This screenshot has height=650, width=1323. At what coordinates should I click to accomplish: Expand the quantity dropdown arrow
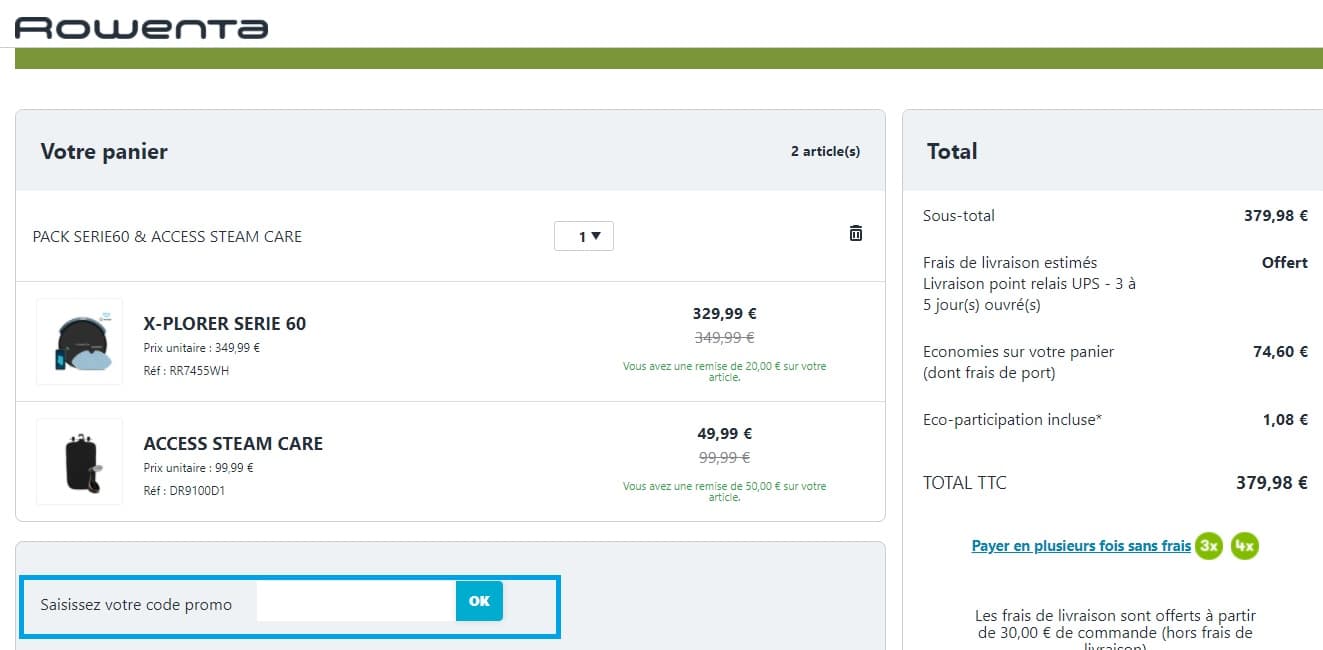point(597,235)
